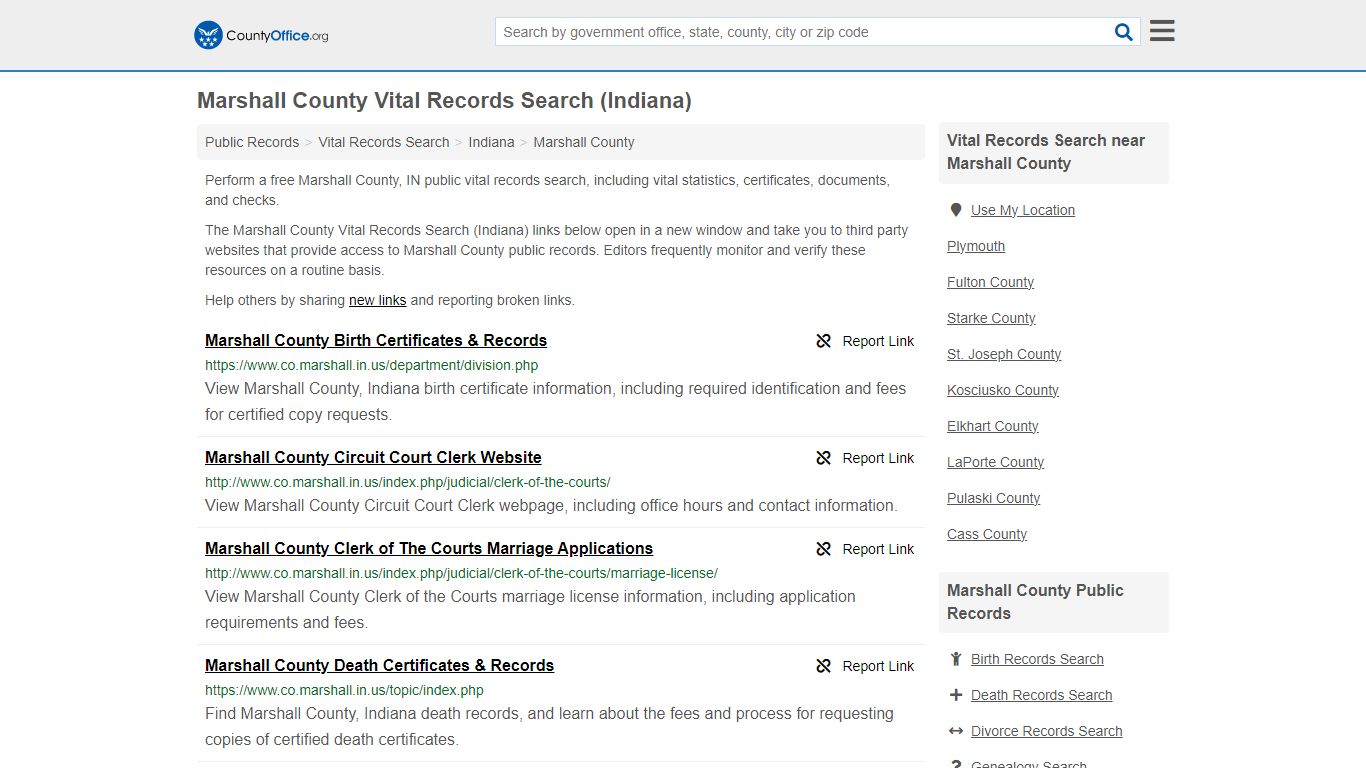Click the search magnifier icon
Screen dimensions: 1366x768
[1124, 32]
